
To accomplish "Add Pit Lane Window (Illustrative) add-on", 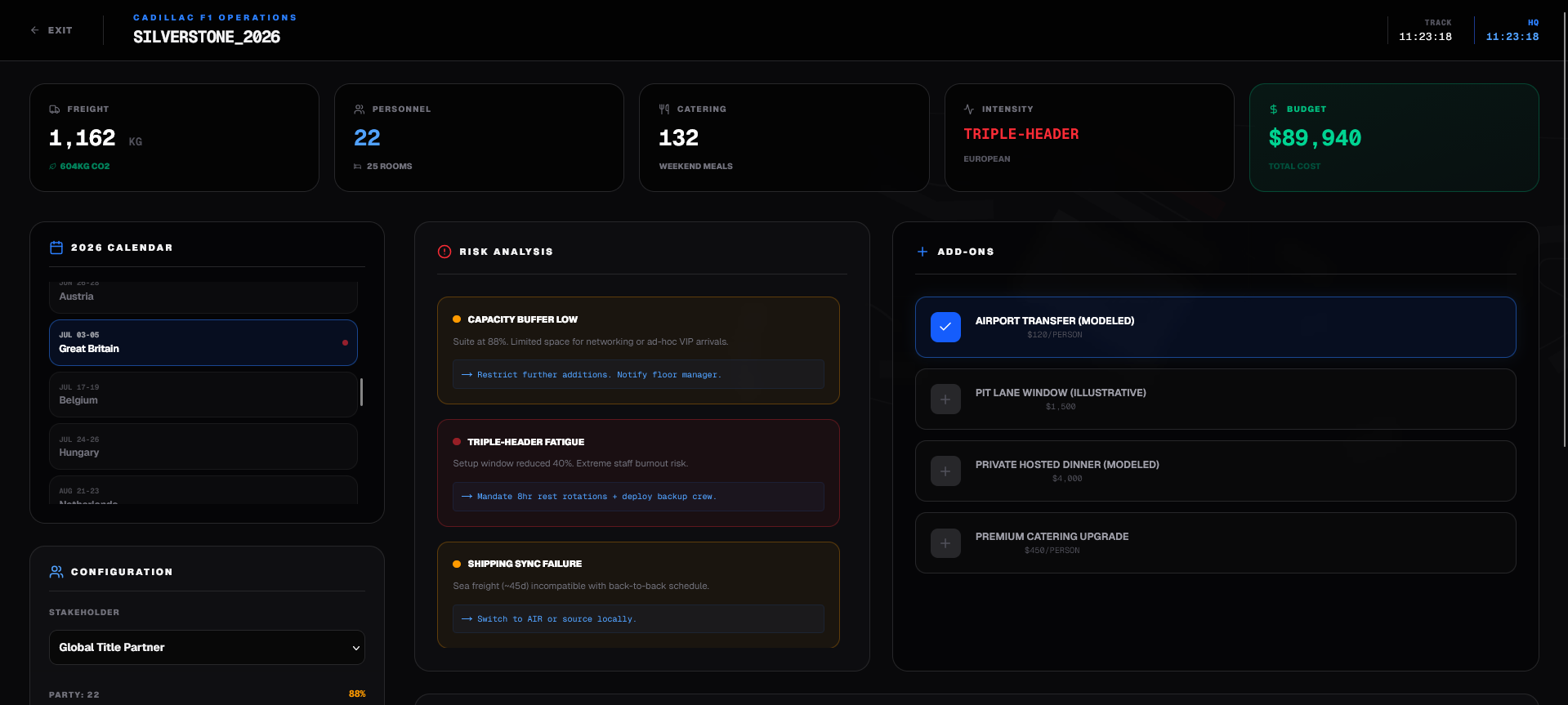I will 945,399.
